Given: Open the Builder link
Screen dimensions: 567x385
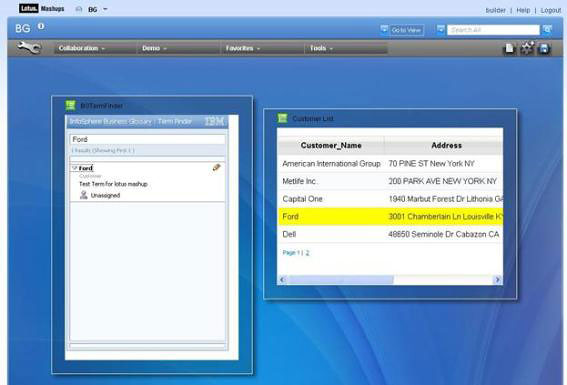Looking at the screenshot, I should [x=495, y=10].
